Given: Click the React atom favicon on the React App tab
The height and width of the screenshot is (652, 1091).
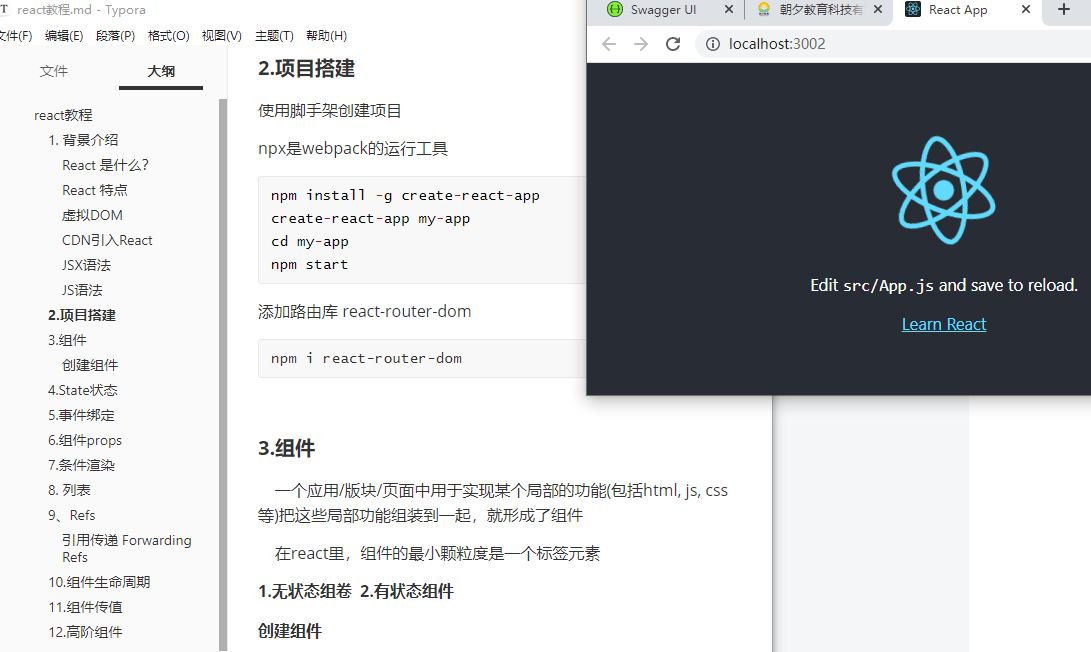Looking at the screenshot, I should pyautogui.click(x=911, y=10).
